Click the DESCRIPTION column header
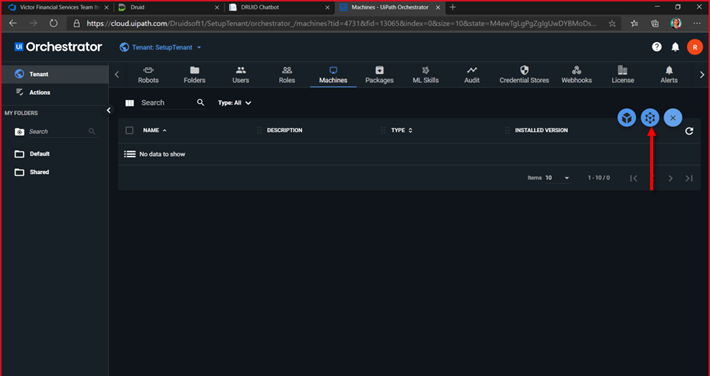The width and height of the screenshot is (710, 376). [284, 130]
